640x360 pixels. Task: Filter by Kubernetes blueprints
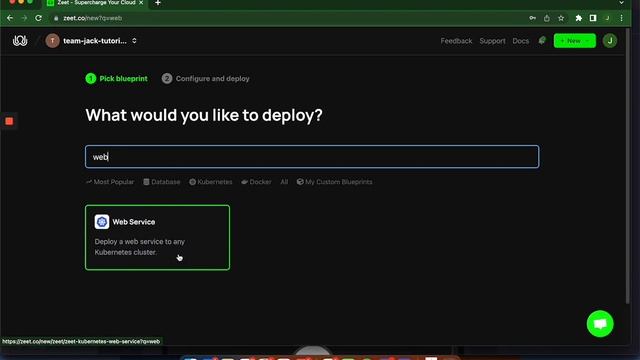tap(211, 182)
